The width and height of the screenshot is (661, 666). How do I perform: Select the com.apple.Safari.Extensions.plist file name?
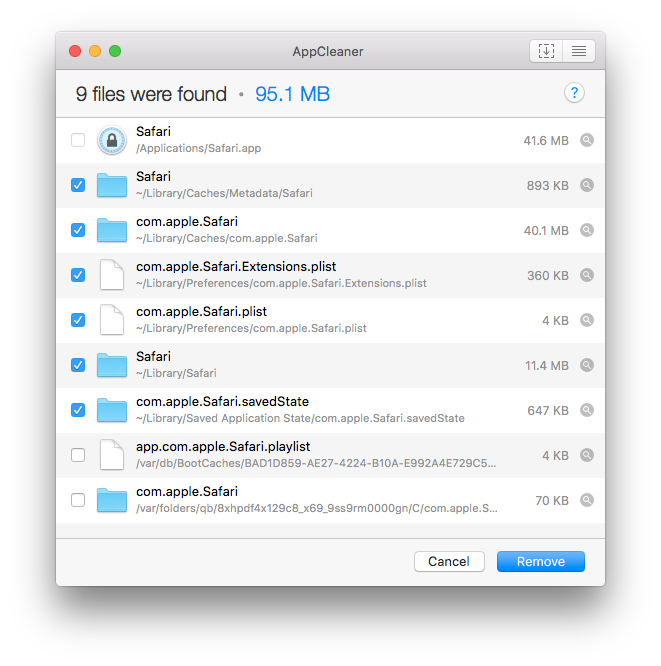click(x=236, y=266)
